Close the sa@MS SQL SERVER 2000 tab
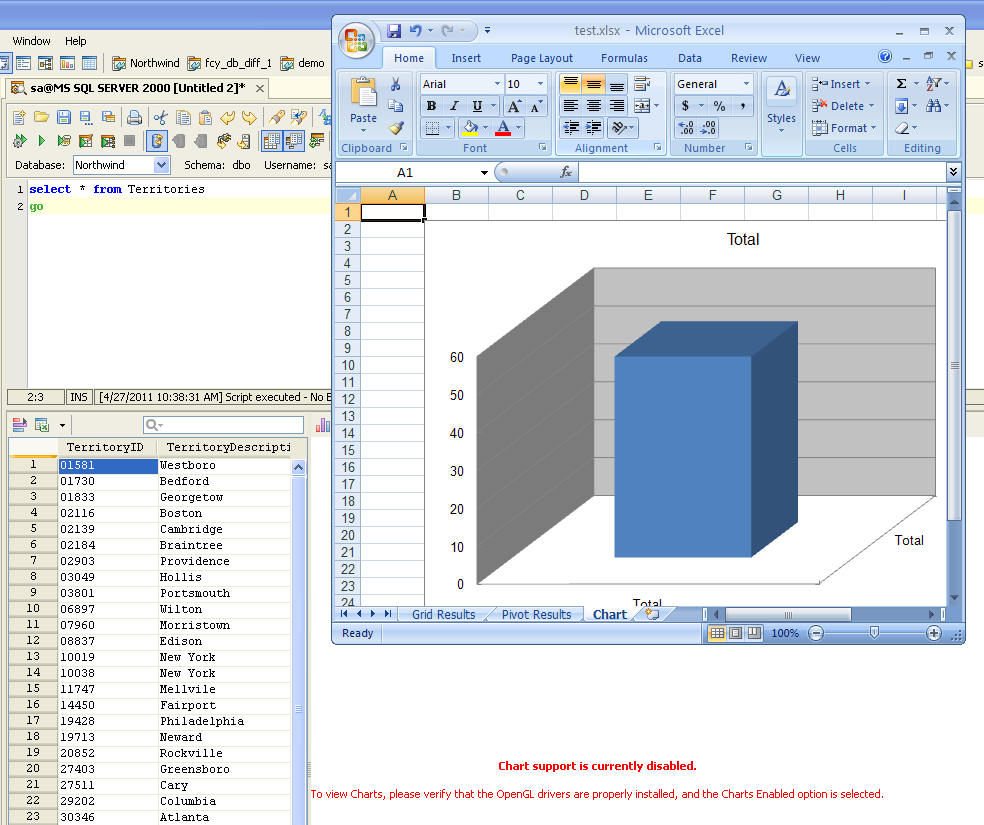 pyautogui.click(x=260, y=88)
